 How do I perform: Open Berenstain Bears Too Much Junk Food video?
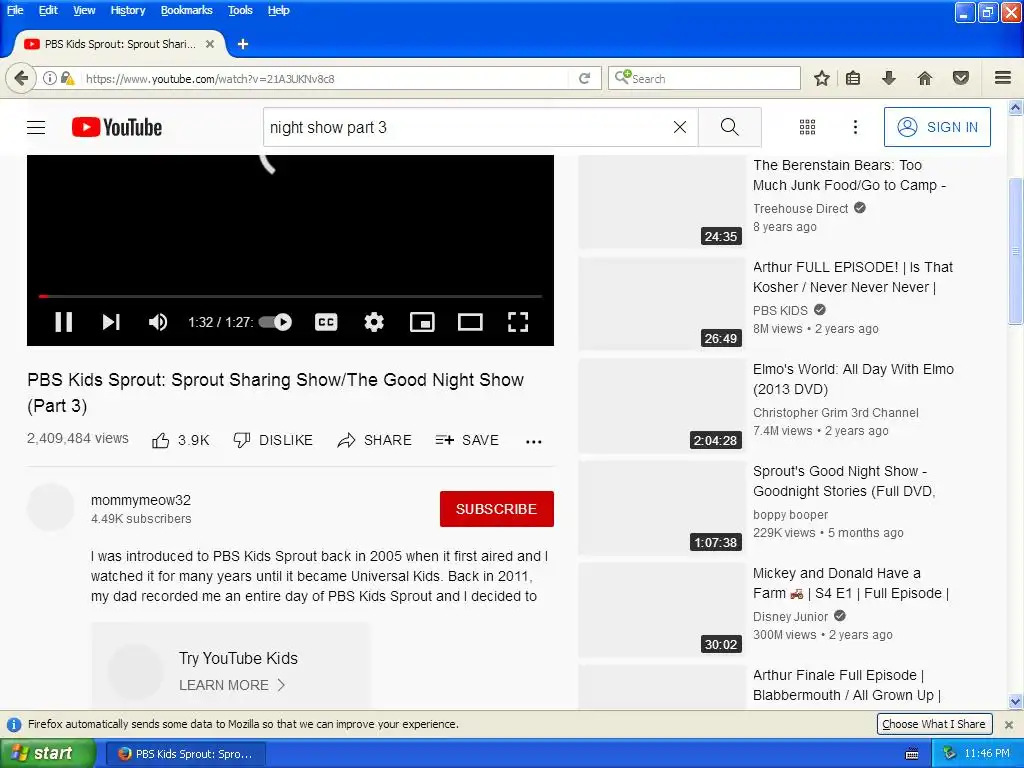click(849, 175)
